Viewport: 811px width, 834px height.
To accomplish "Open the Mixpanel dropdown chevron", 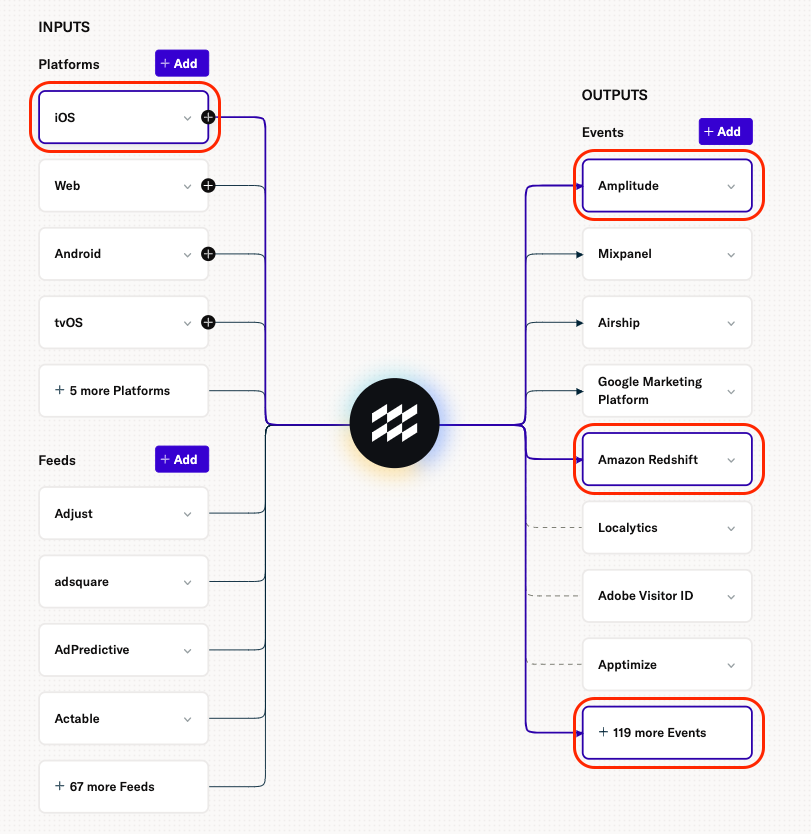I will click(x=731, y=255).
